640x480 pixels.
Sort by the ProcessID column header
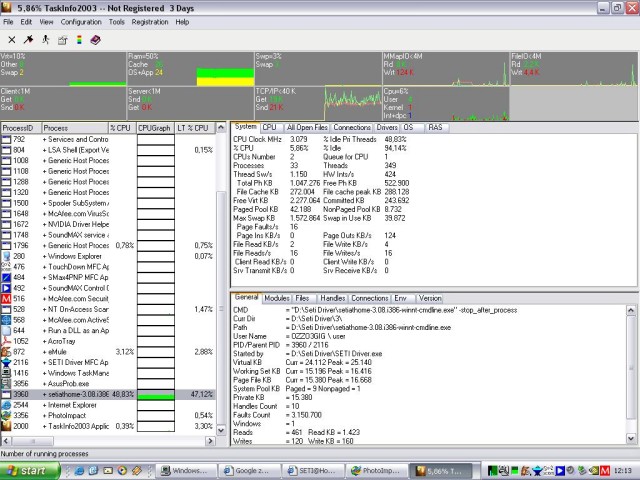point(21,128)
